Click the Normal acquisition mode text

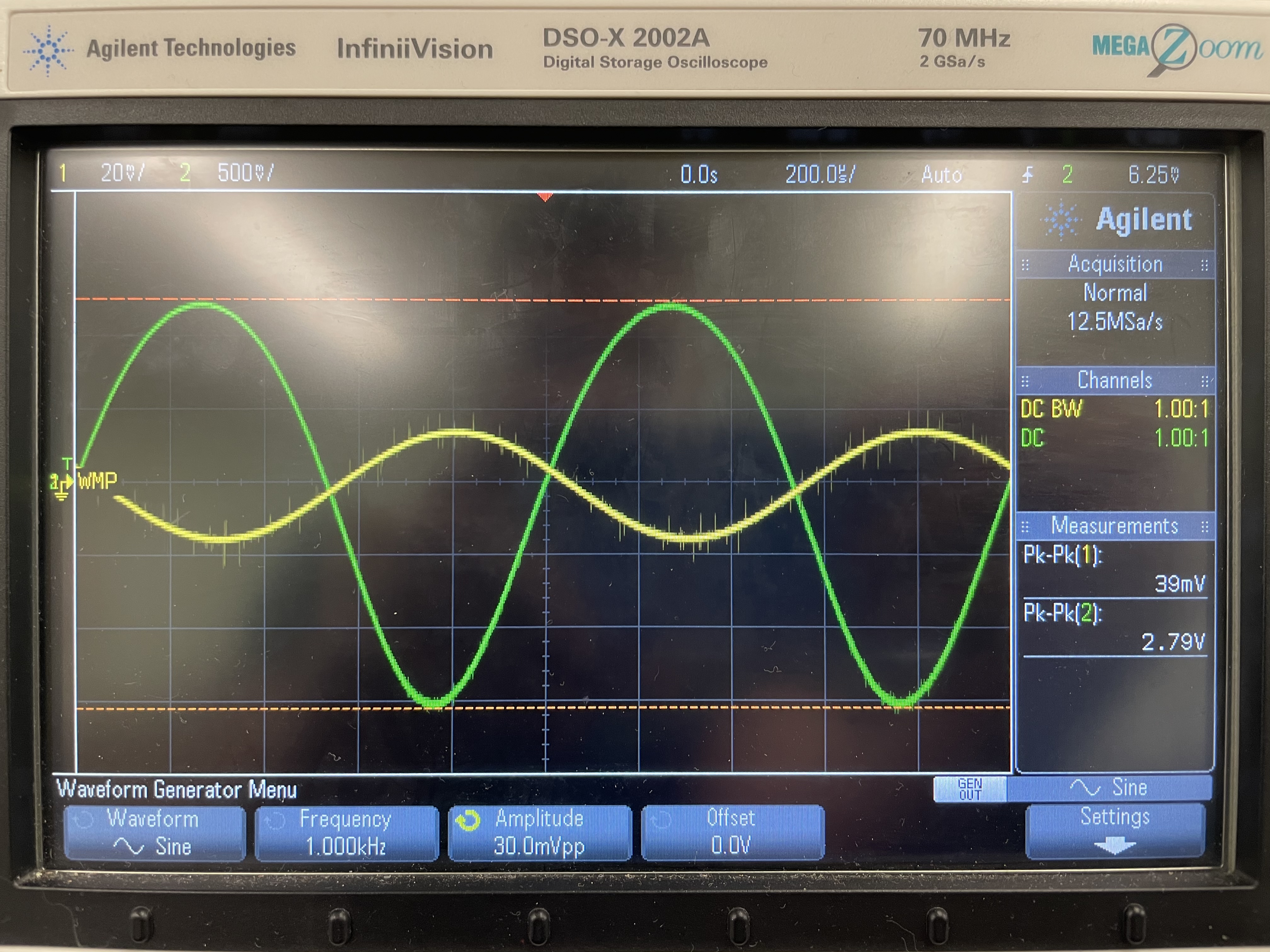1115,293
